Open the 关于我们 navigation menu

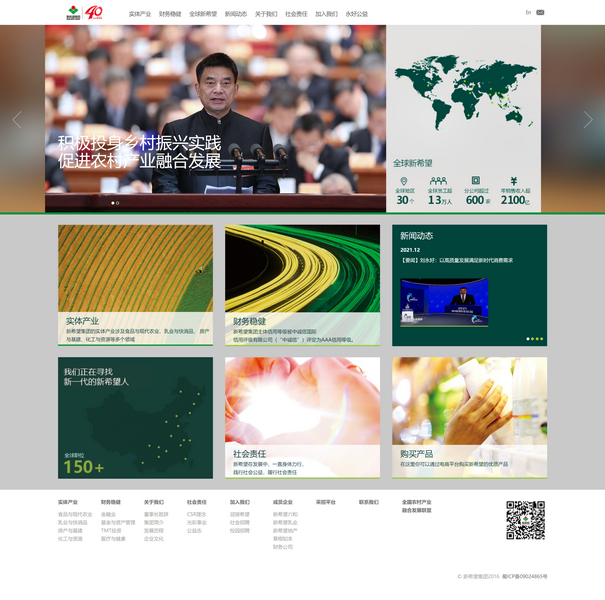[x=266, y=14]
